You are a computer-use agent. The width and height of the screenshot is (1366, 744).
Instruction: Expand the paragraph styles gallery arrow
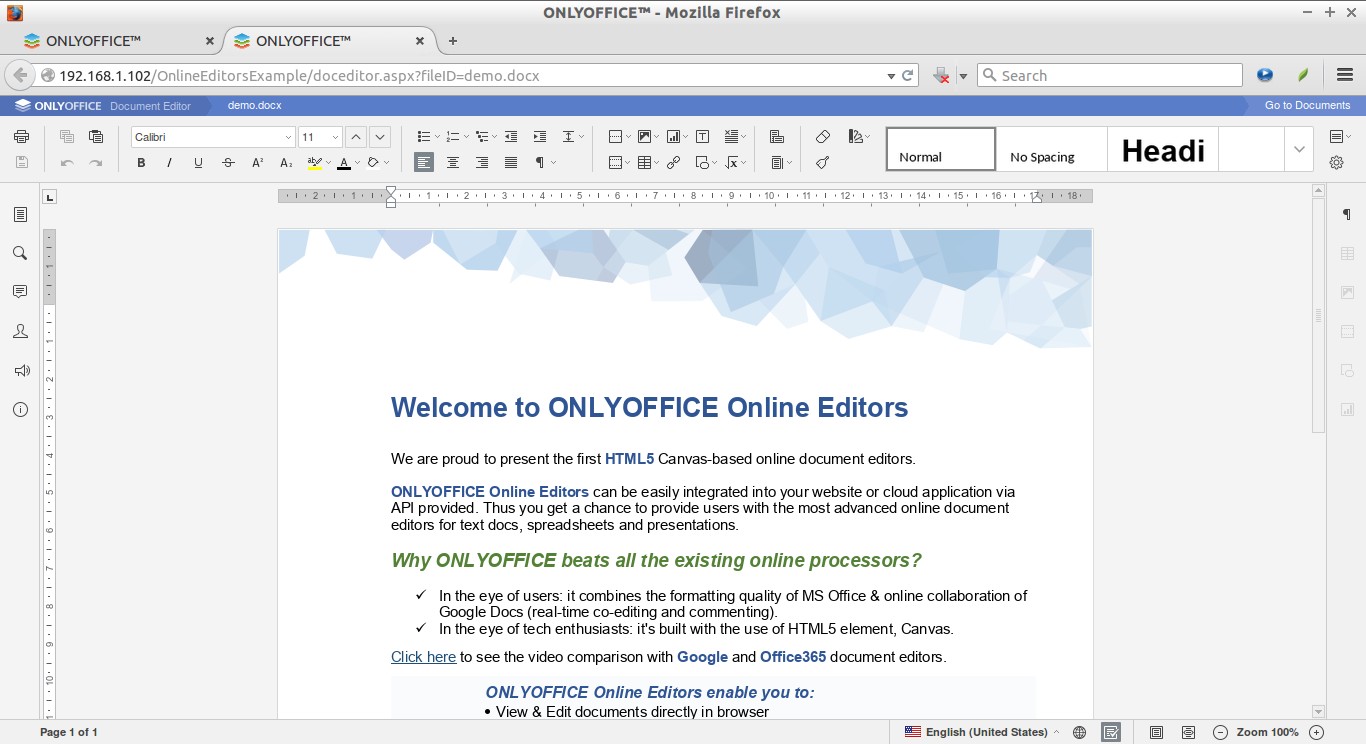pos(1299,150)
